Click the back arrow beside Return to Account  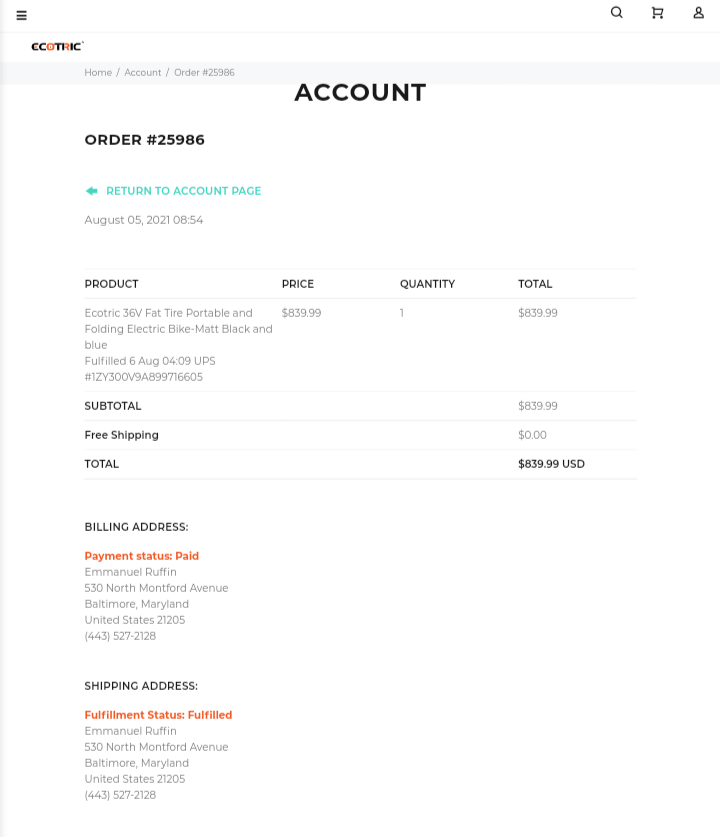91,191
